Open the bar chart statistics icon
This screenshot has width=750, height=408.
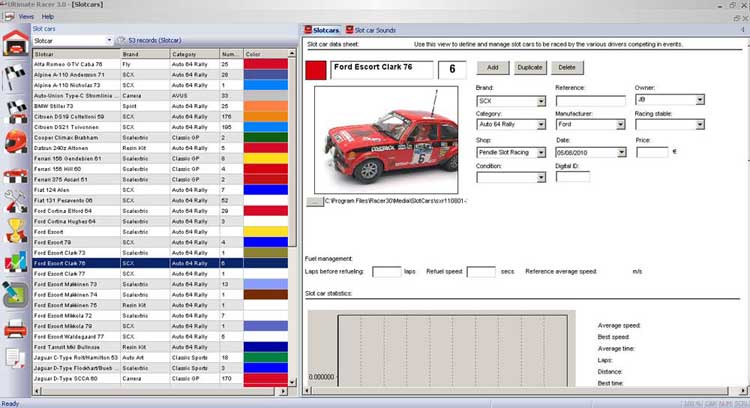[x=15, y=263]
